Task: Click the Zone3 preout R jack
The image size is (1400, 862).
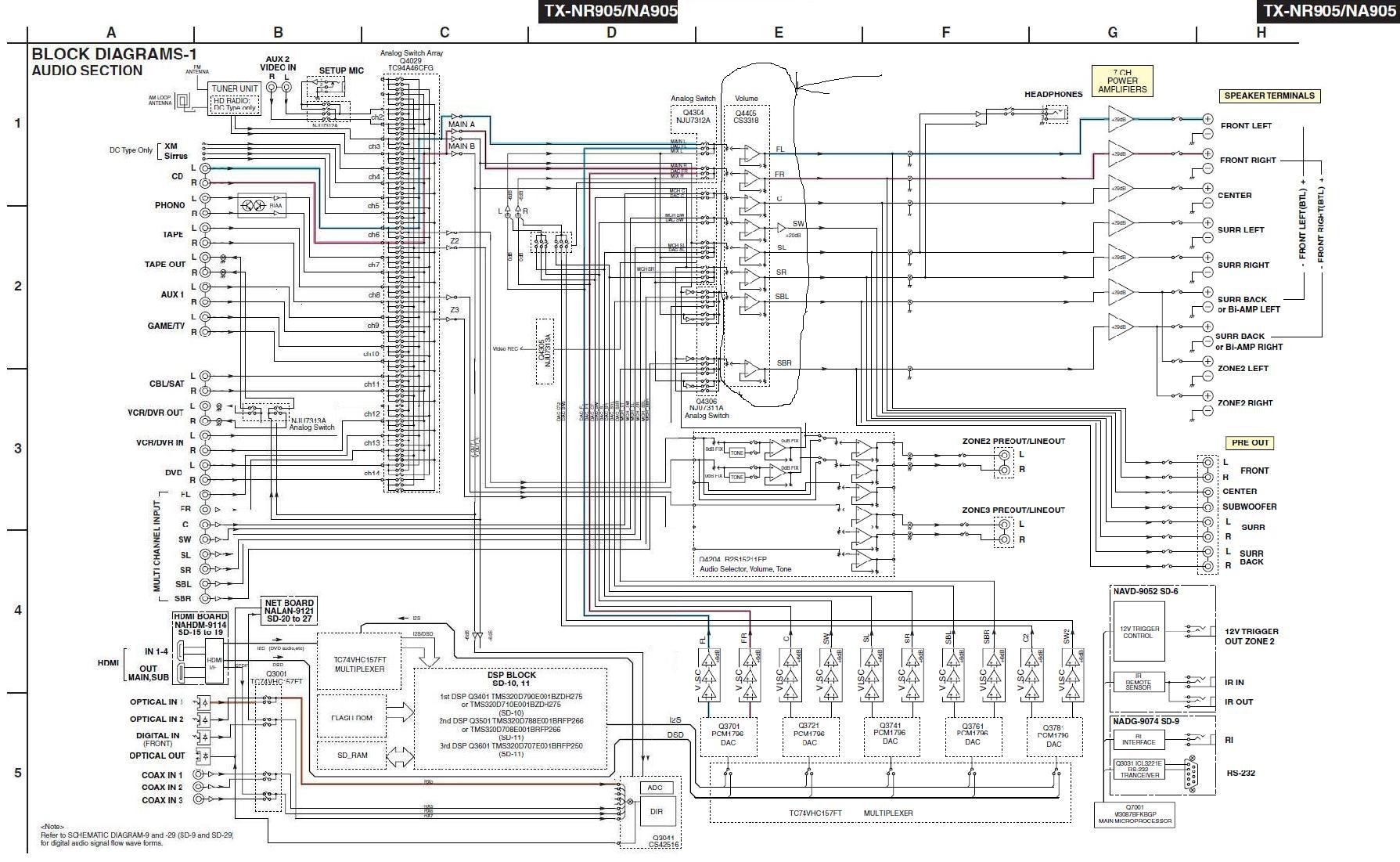Action: pyautogui.click(x=1004, y=539)
